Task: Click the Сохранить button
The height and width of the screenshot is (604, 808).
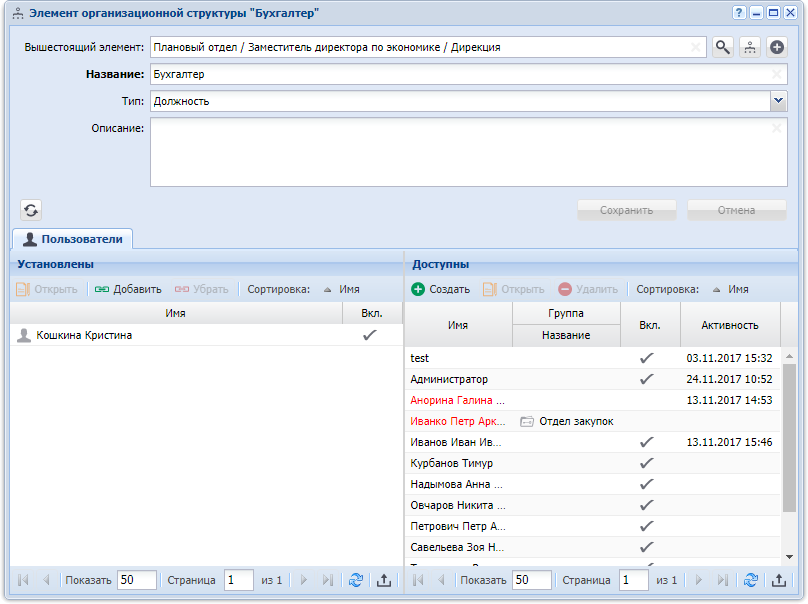Action: 627,210
